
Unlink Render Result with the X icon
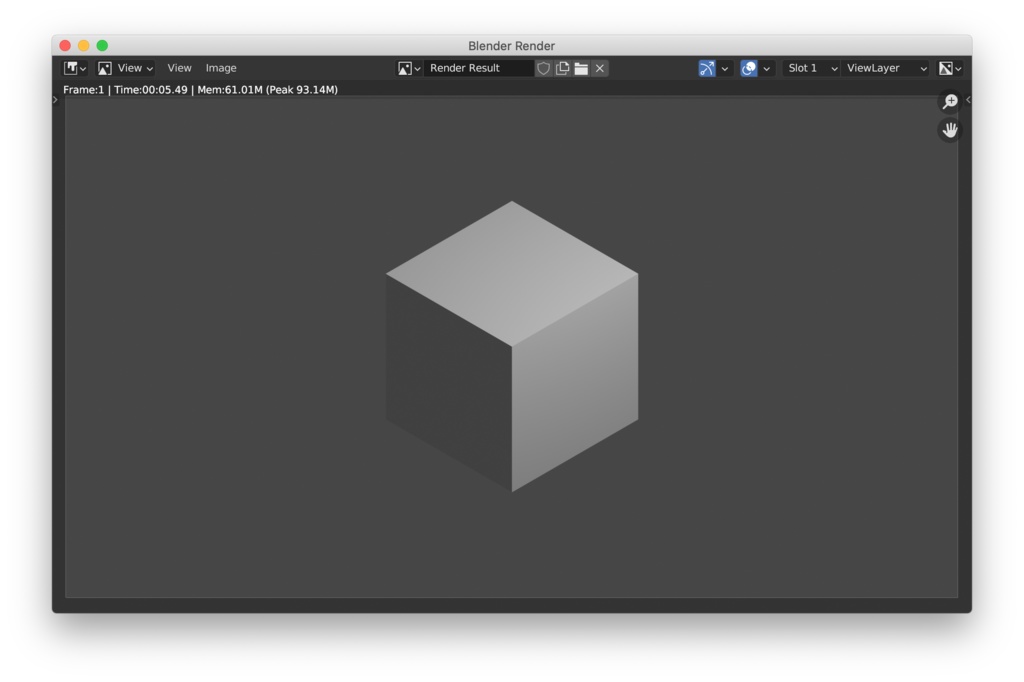point(598,68)
